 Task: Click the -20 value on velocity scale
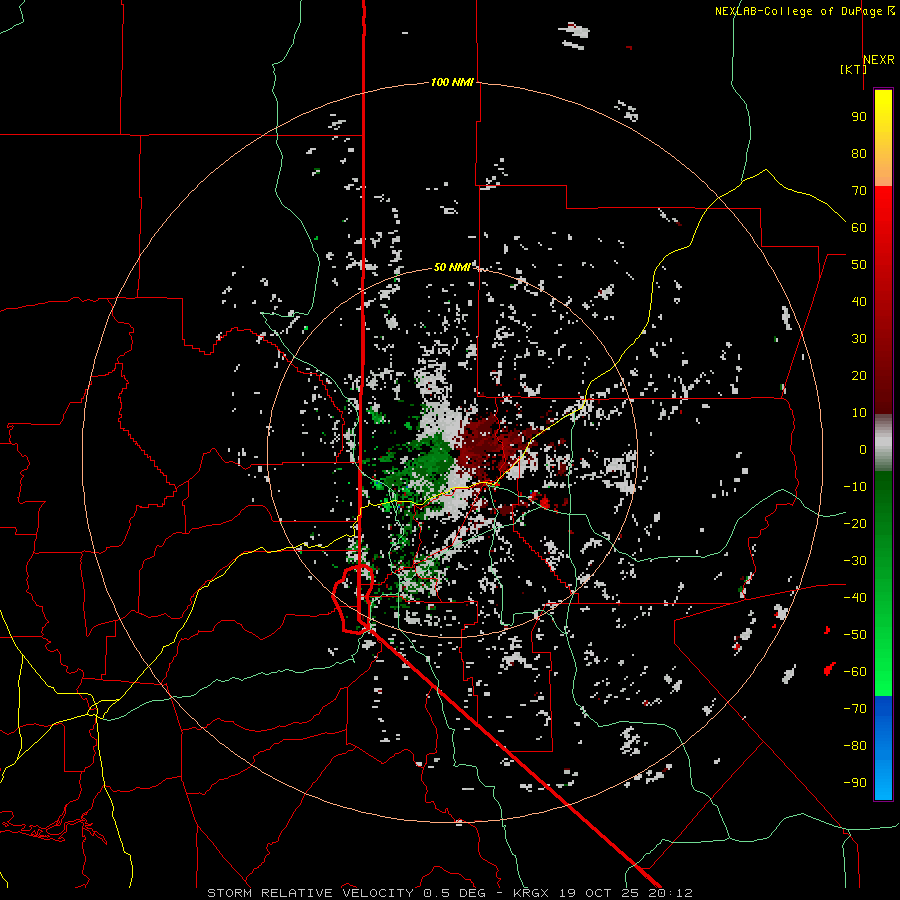tap(855, 524)
